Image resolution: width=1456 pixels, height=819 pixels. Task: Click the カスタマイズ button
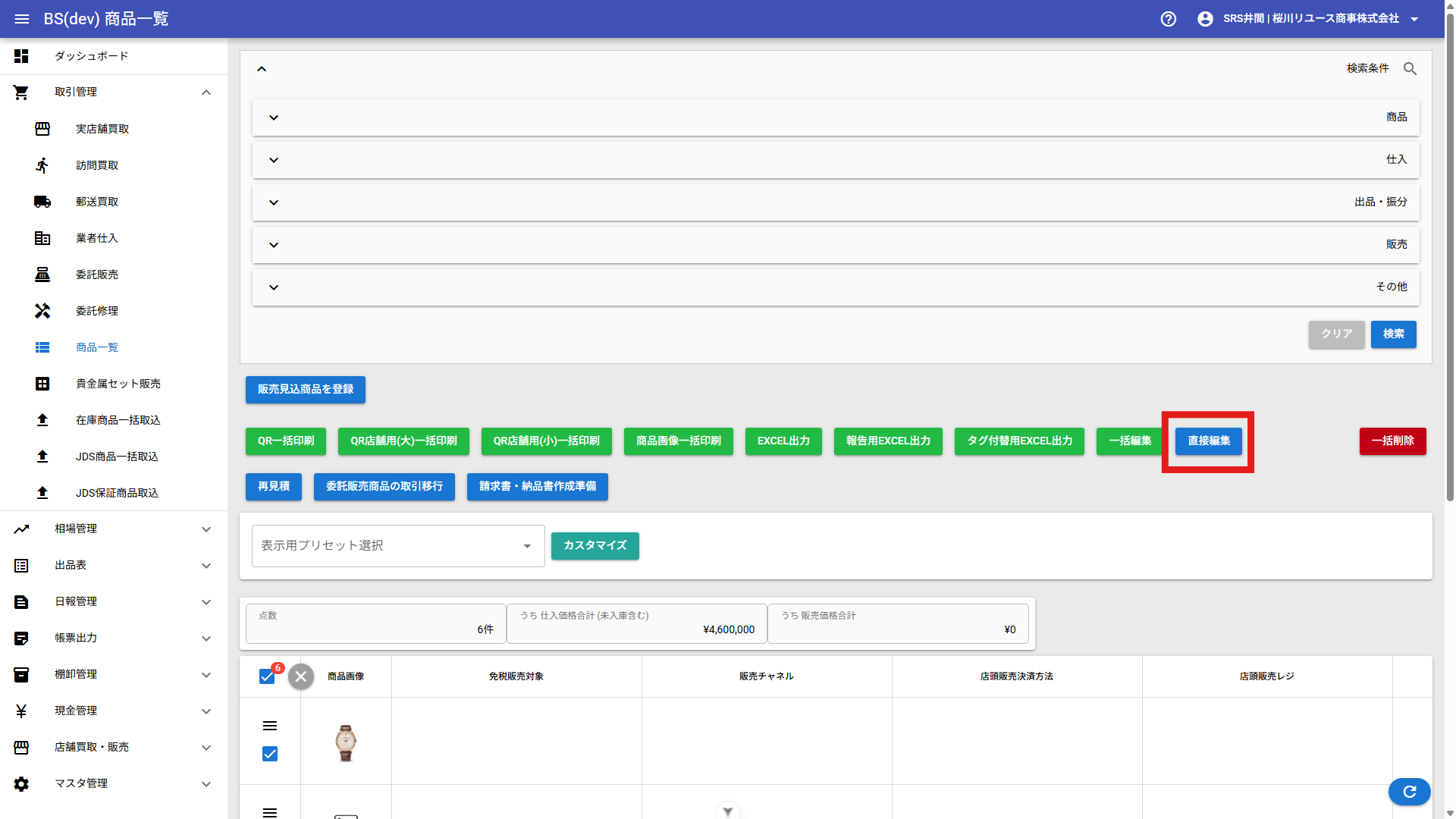(595, 546)
